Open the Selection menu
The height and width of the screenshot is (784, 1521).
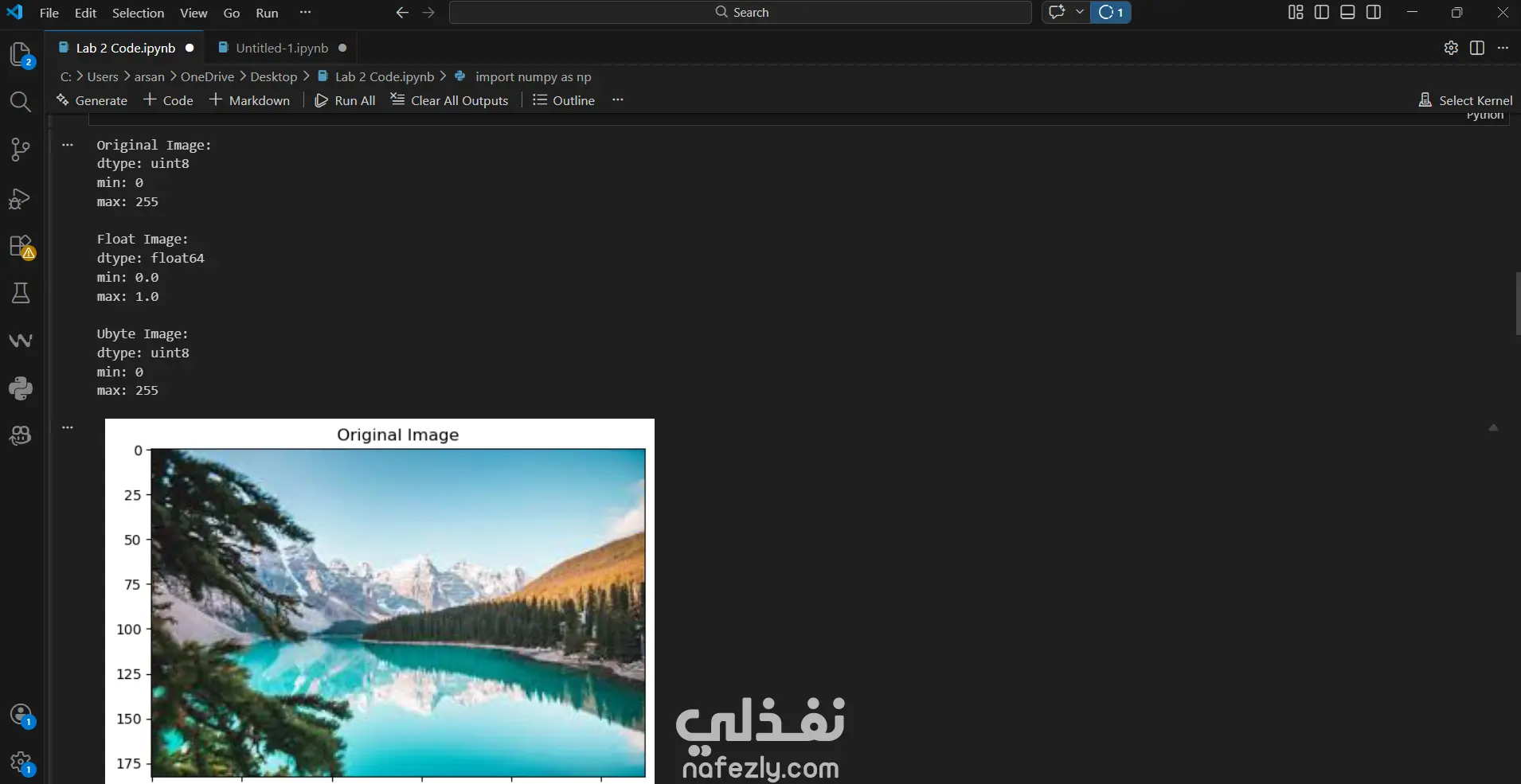point(138,13)
